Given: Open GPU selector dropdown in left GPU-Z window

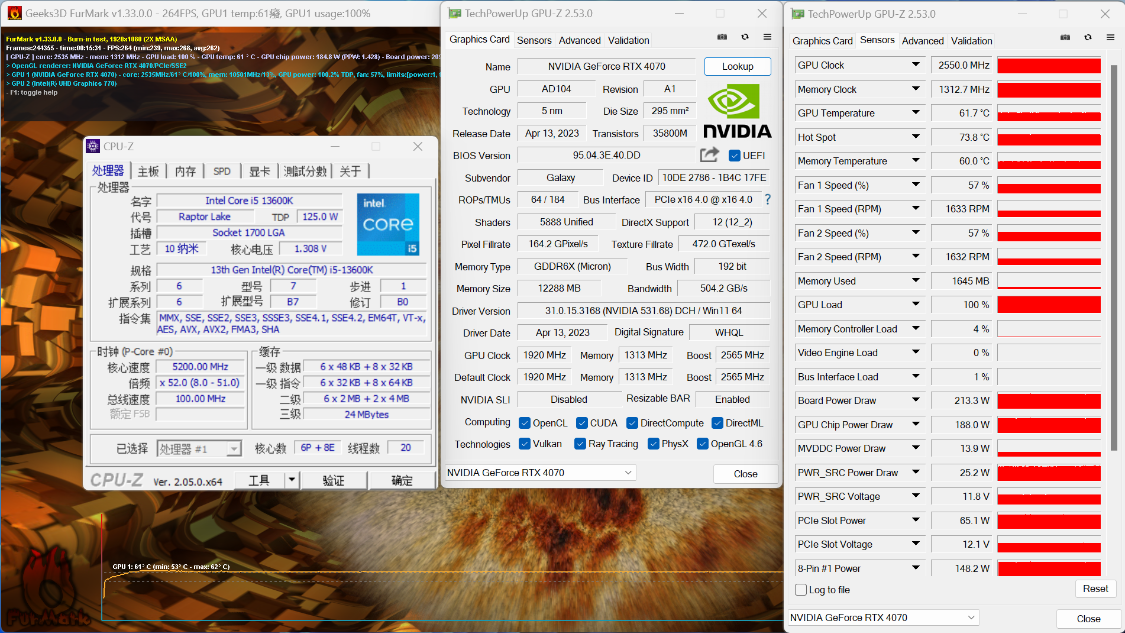Looking at the screenshot, I should pyautogui.click(x=541, y=472).
